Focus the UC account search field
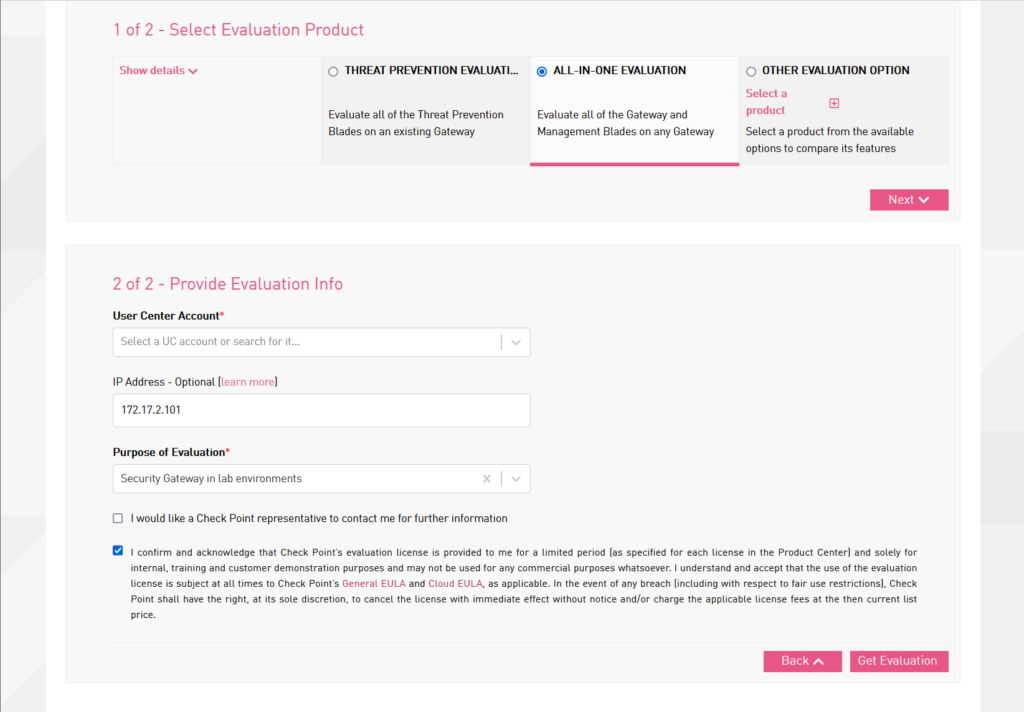This screenshot has width=1024, height=712. [306, 342]
